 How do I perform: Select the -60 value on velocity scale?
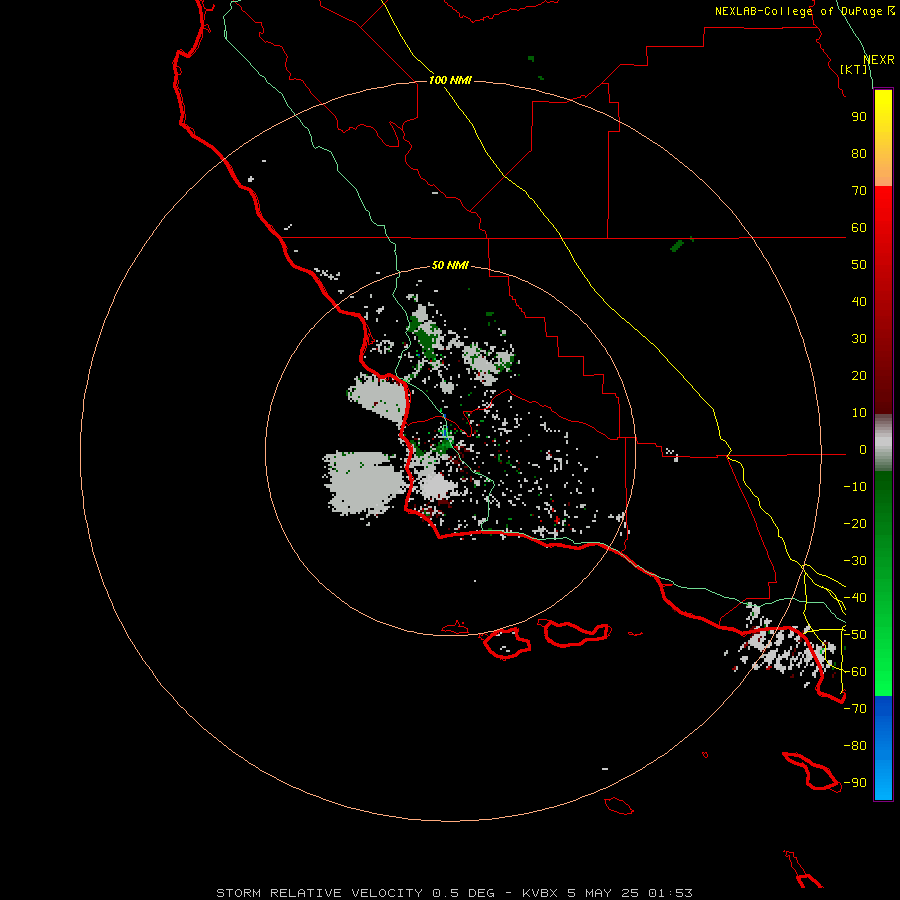pos(855,672)
